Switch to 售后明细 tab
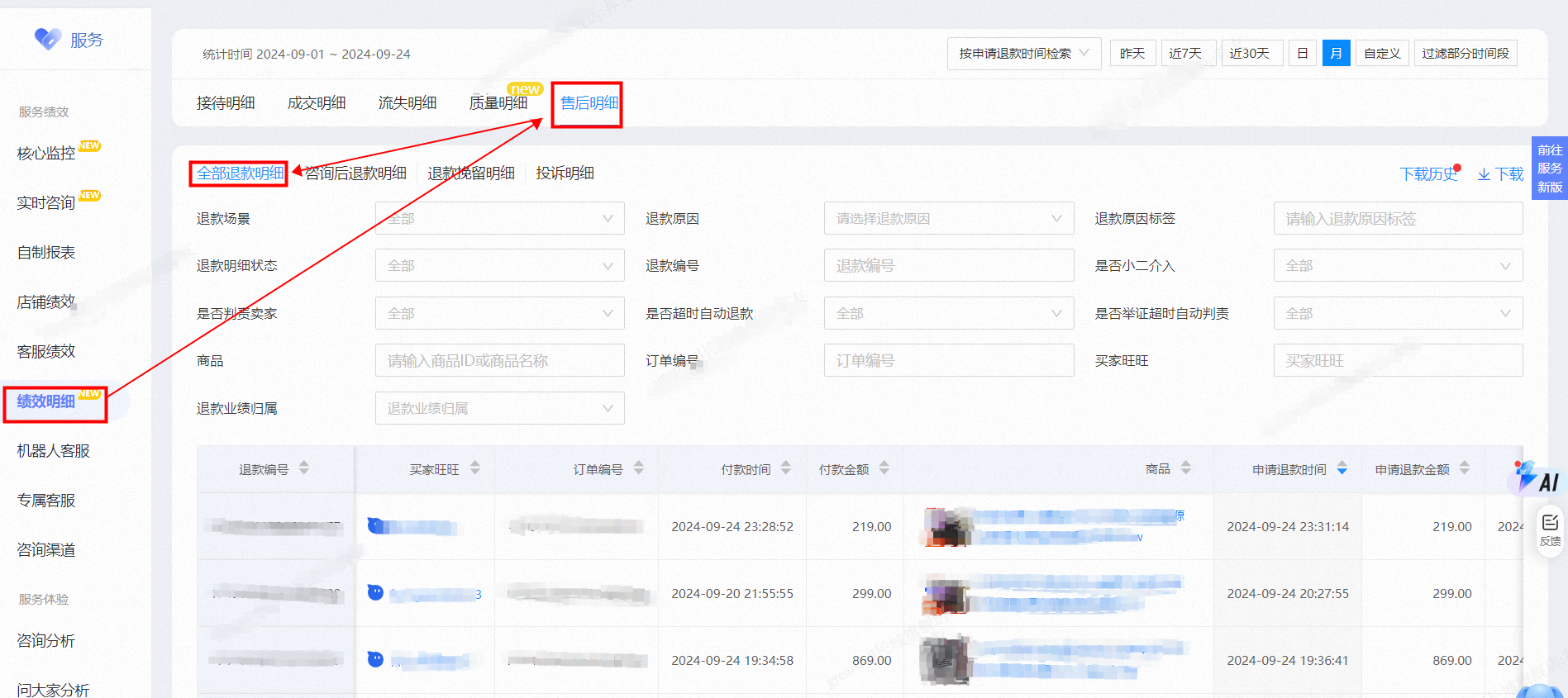 [x=589, y=103]
